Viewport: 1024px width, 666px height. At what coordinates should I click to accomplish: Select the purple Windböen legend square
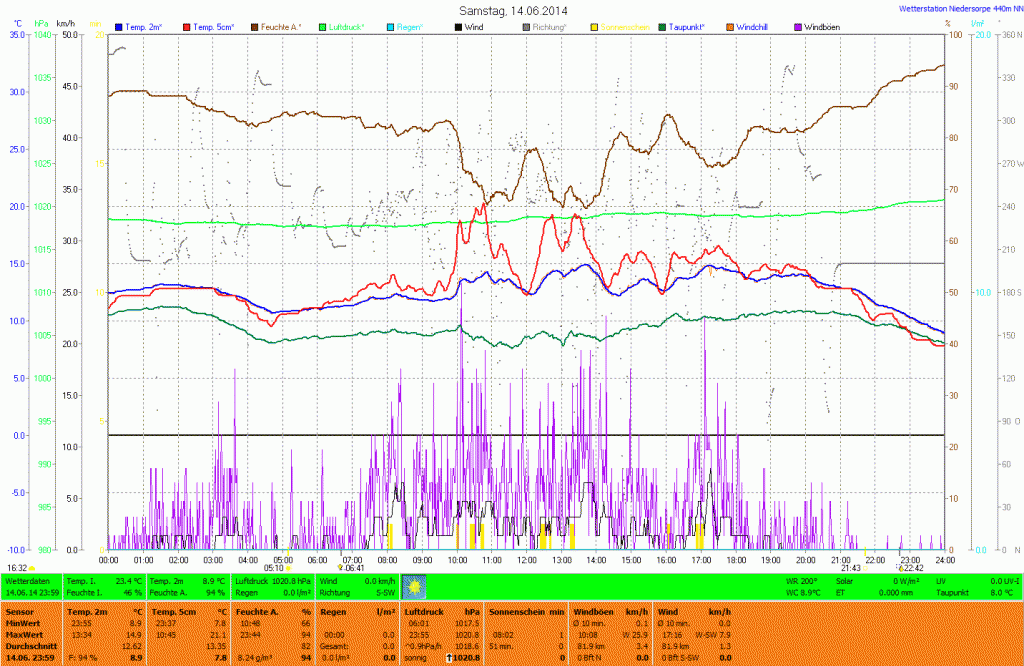click(x=797, y=26)
